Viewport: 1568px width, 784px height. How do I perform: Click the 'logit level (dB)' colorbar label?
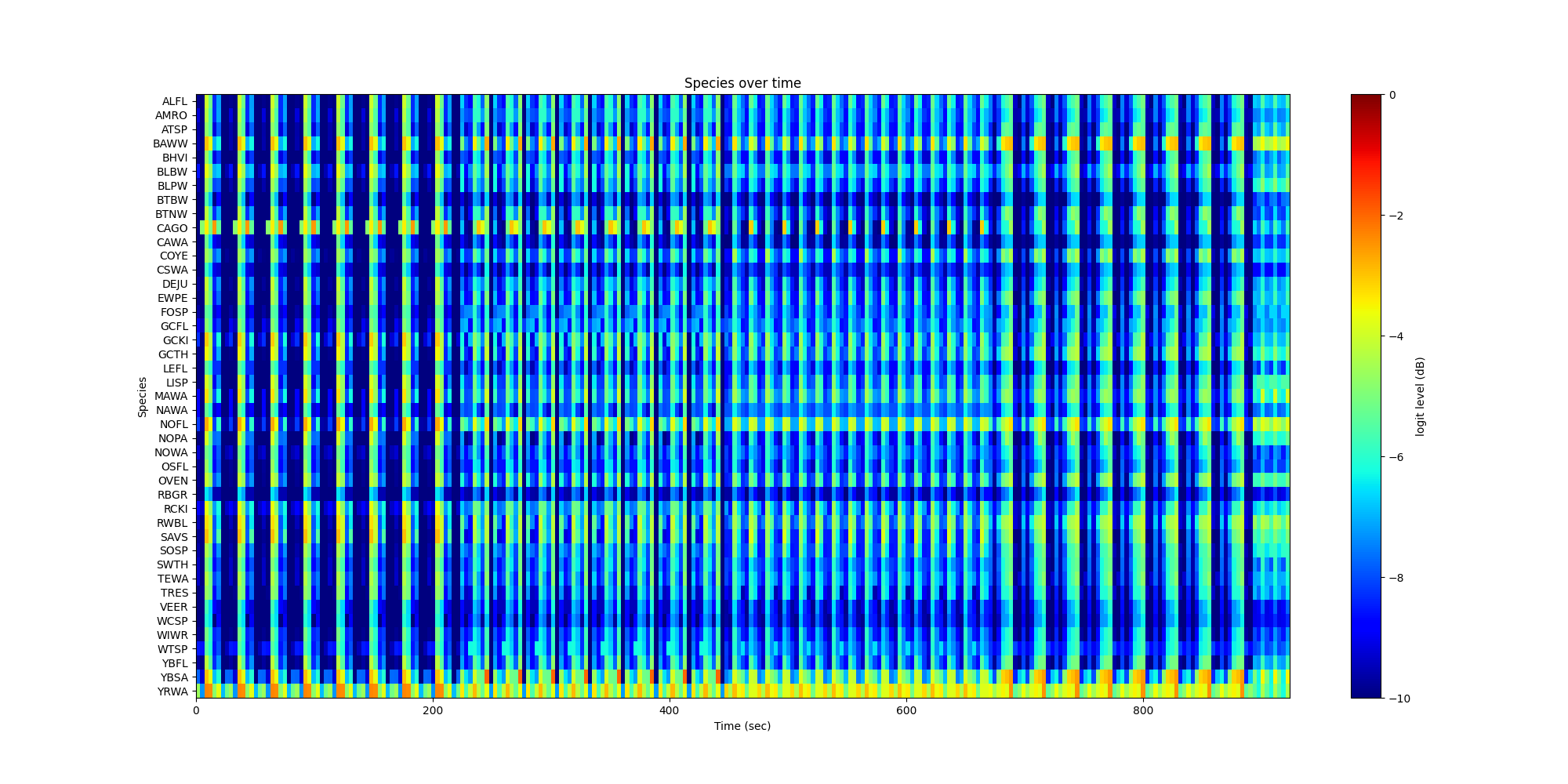coord(1419,397)
